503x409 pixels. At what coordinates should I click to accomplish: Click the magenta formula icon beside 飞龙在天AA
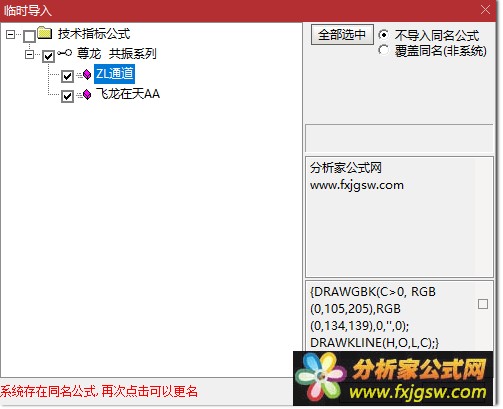(87, 95)
